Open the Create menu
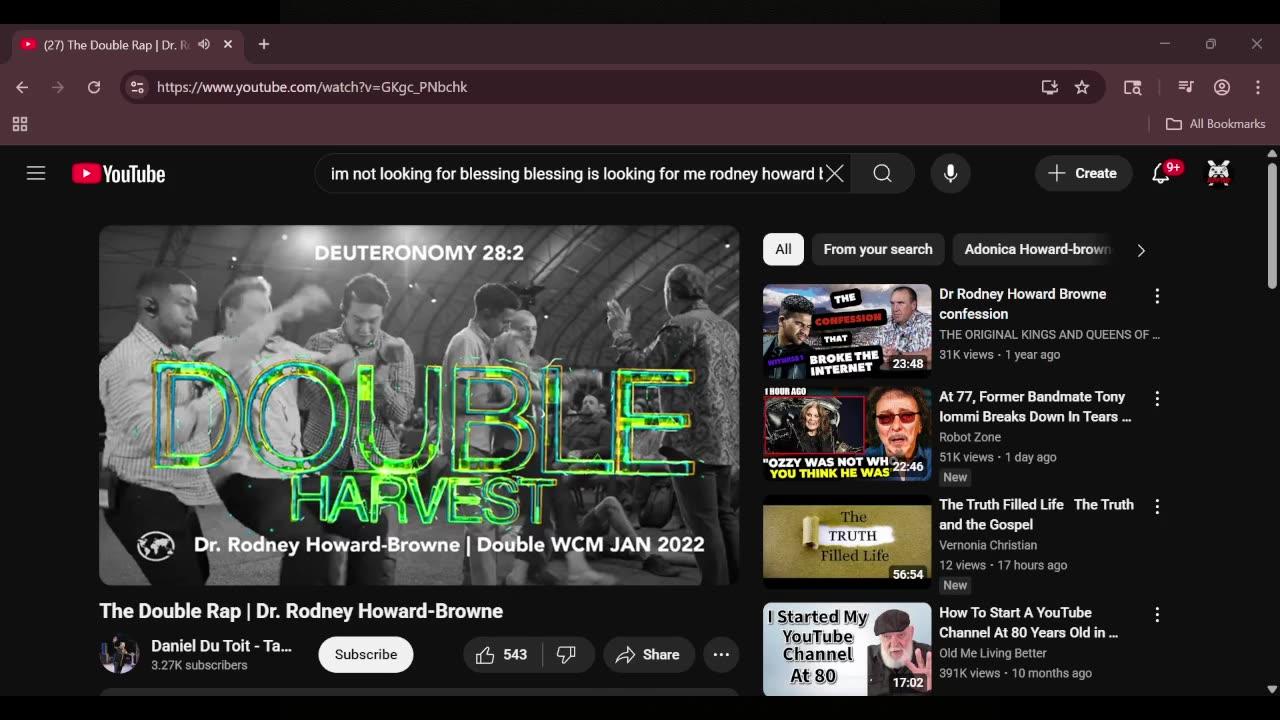Viewport: 1280px width, 720px height. tap(1083, 173)
